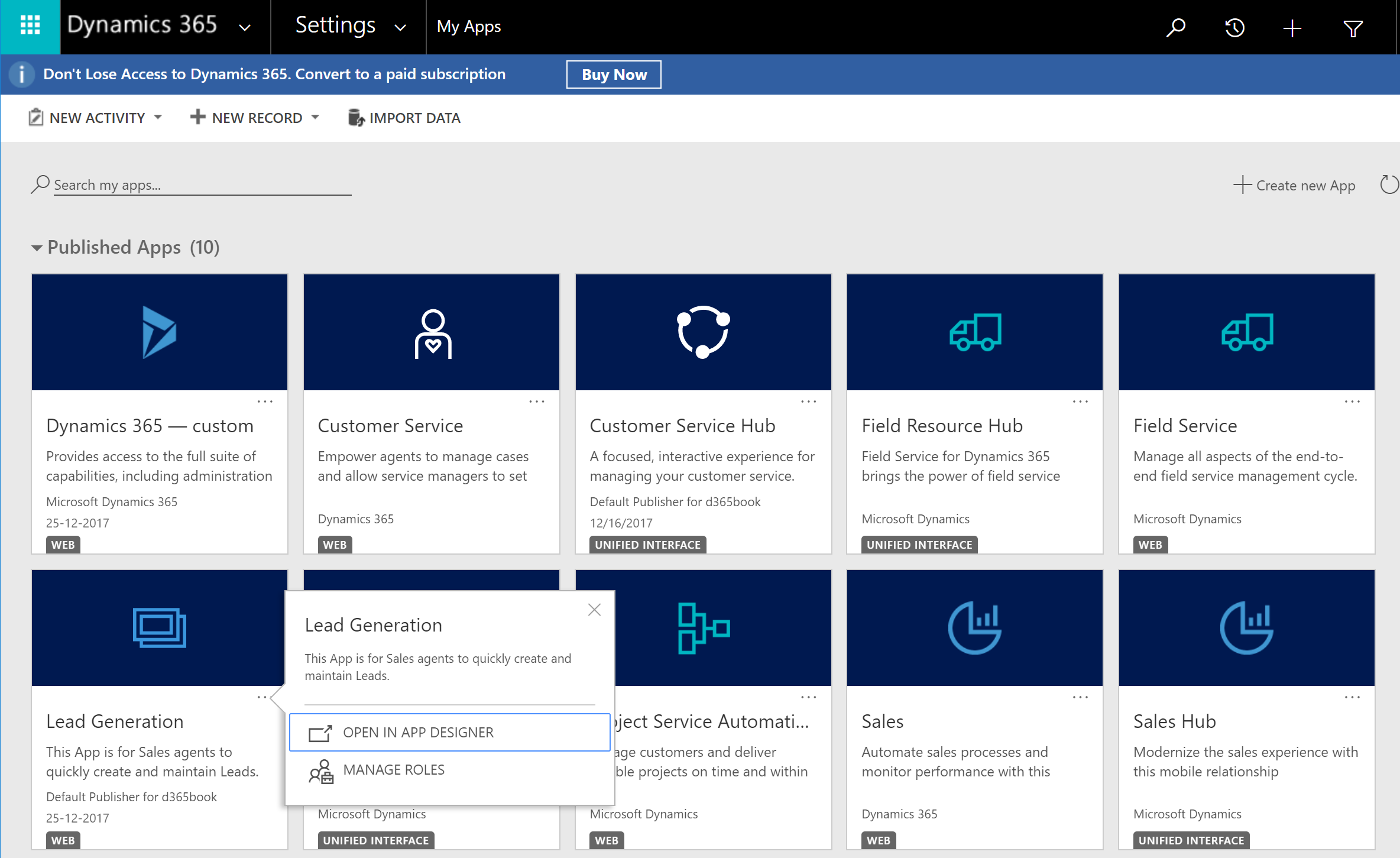Refresh the apps list icon
1400x858 pixels.
tap(1389, 184)
